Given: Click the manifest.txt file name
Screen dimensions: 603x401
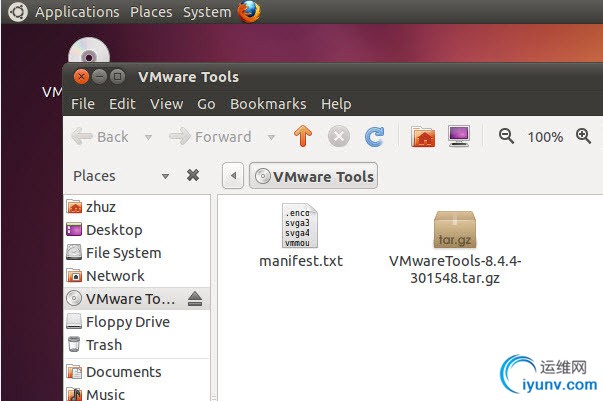Looking at the screenshot, I should tap(301, 261).
